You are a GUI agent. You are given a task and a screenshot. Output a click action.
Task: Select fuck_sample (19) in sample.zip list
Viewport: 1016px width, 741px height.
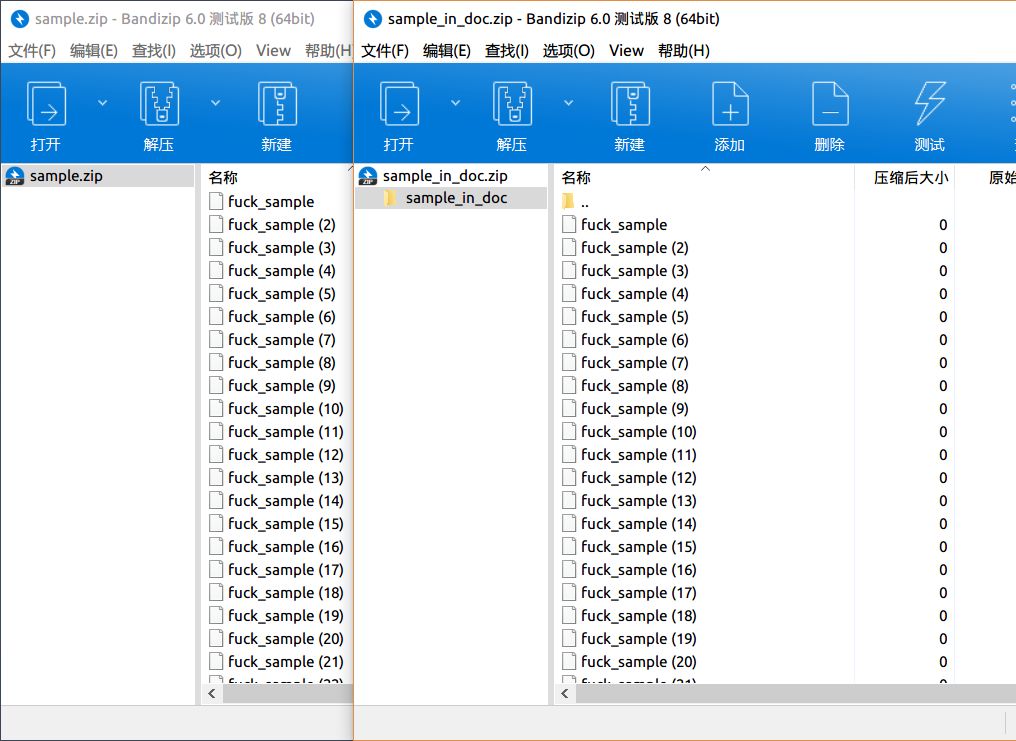click(x=285, y=615)
